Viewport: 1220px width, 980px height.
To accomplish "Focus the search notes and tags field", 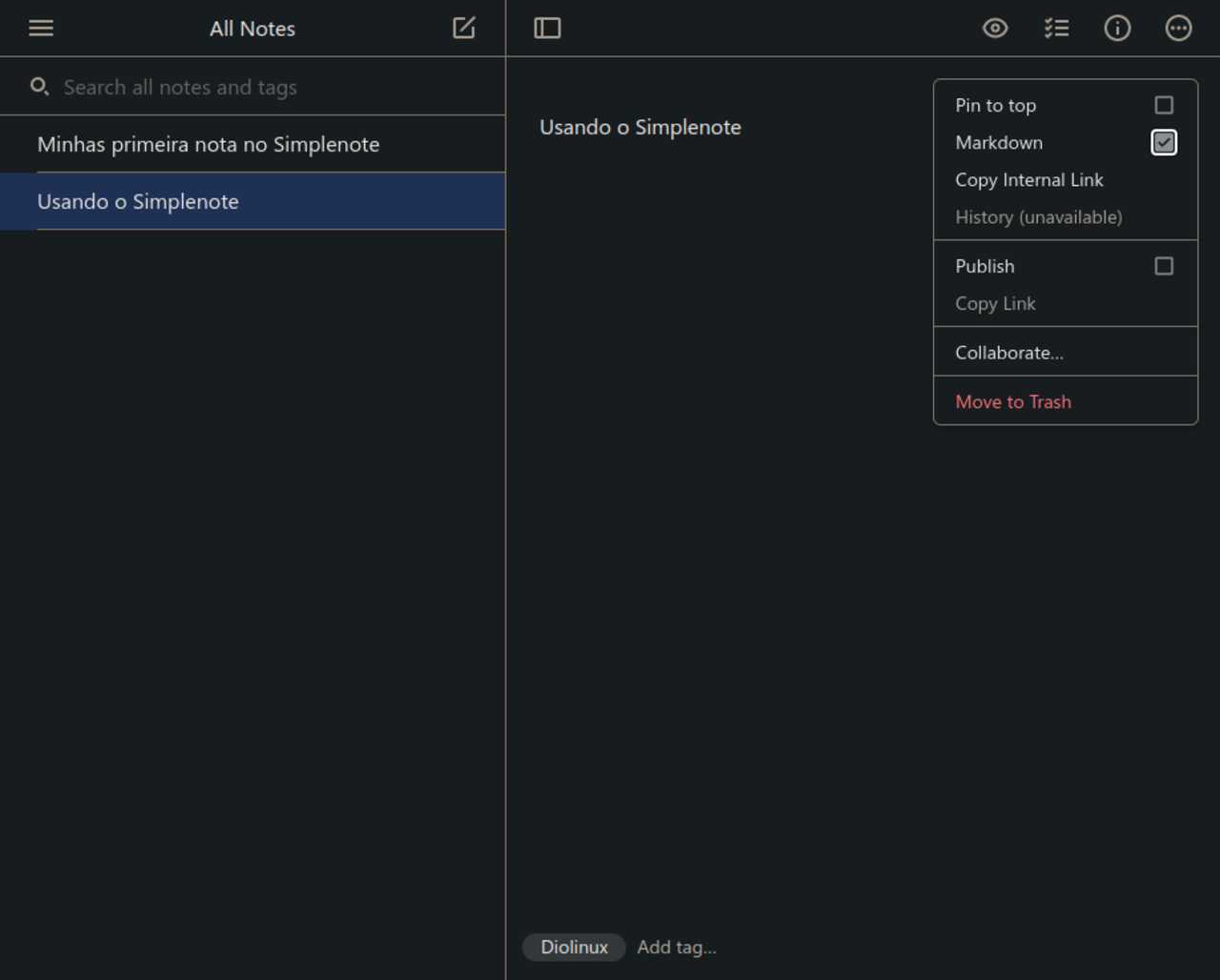I will [x=267, y=88].
